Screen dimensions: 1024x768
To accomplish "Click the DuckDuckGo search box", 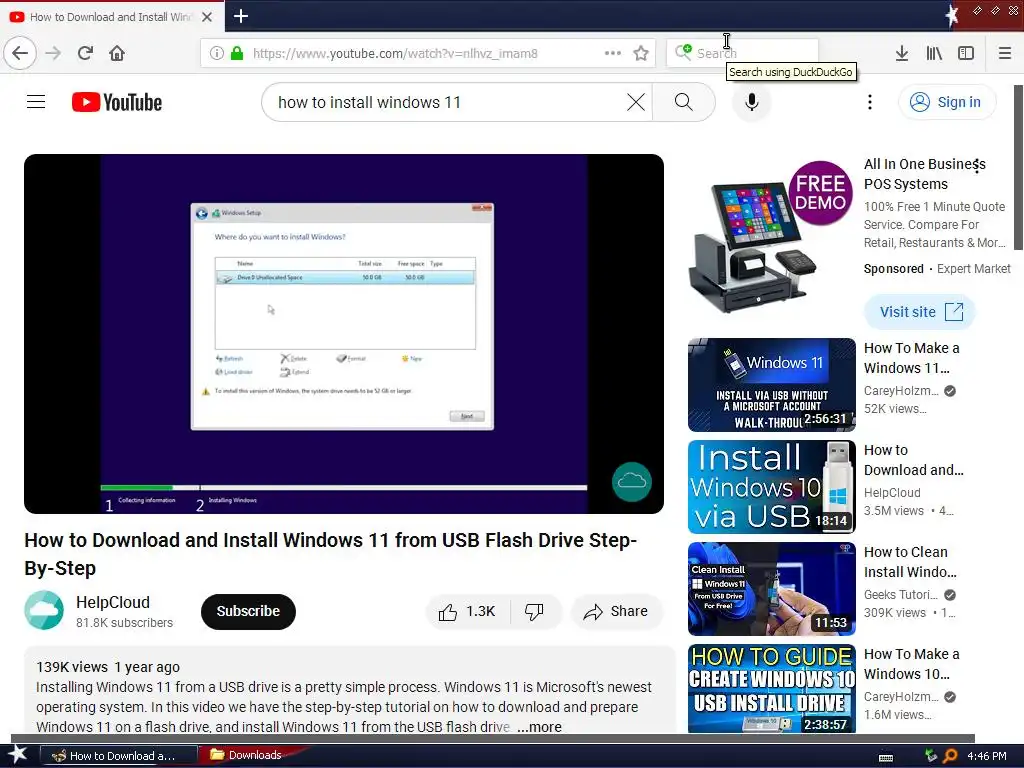I will (x=742, y=53).
